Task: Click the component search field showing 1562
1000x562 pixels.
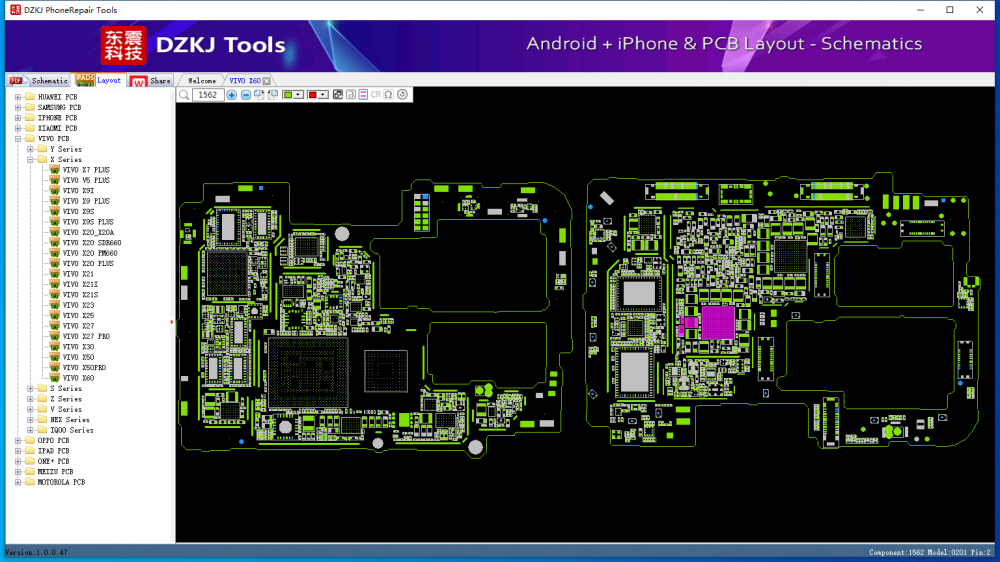Action: [208, 95]
